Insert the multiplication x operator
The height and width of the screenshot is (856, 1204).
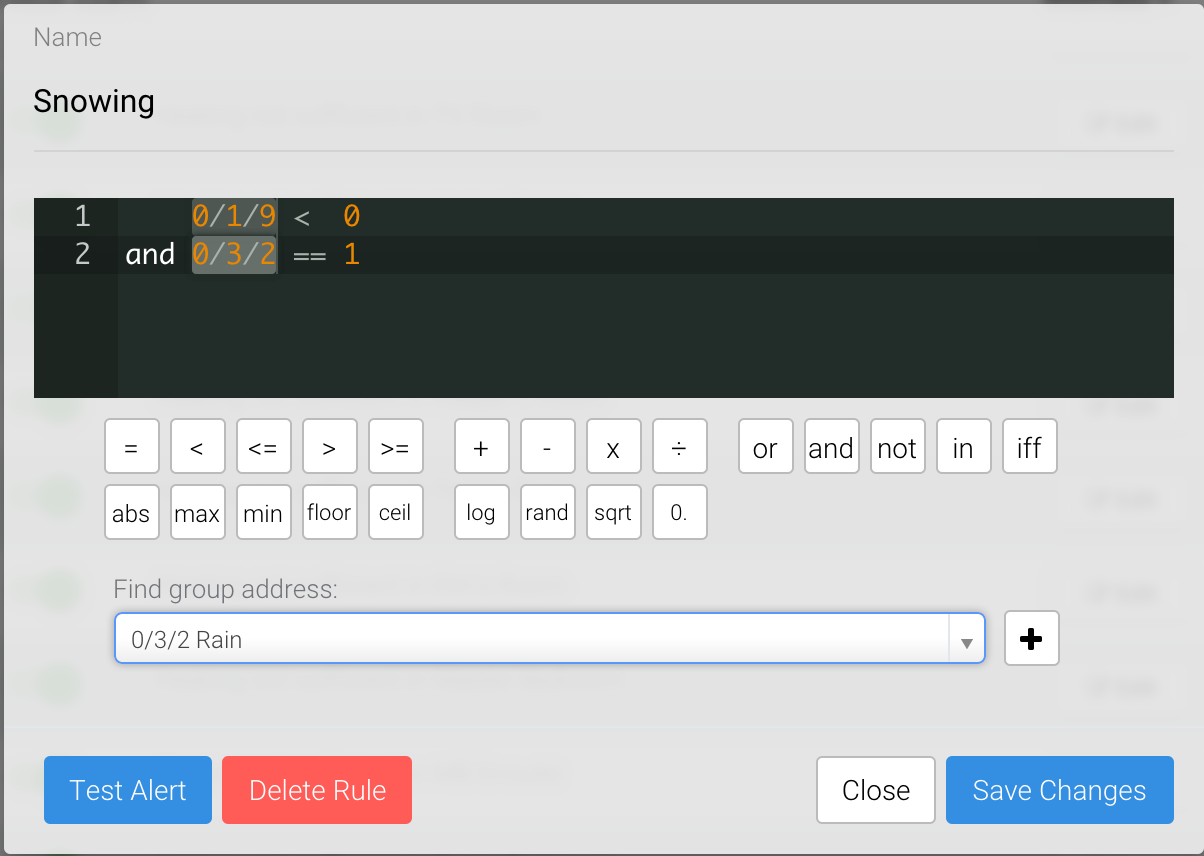(x=613, y=446)
